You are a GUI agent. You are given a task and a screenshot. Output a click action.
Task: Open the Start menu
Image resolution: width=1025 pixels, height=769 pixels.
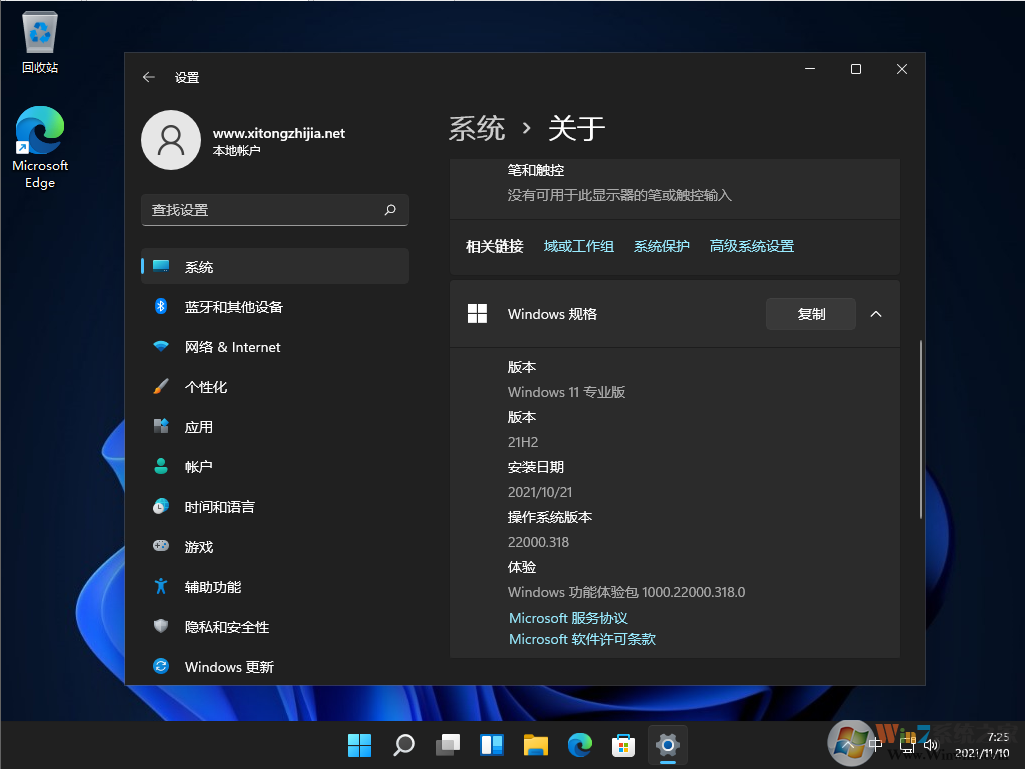tap(359, 745)
